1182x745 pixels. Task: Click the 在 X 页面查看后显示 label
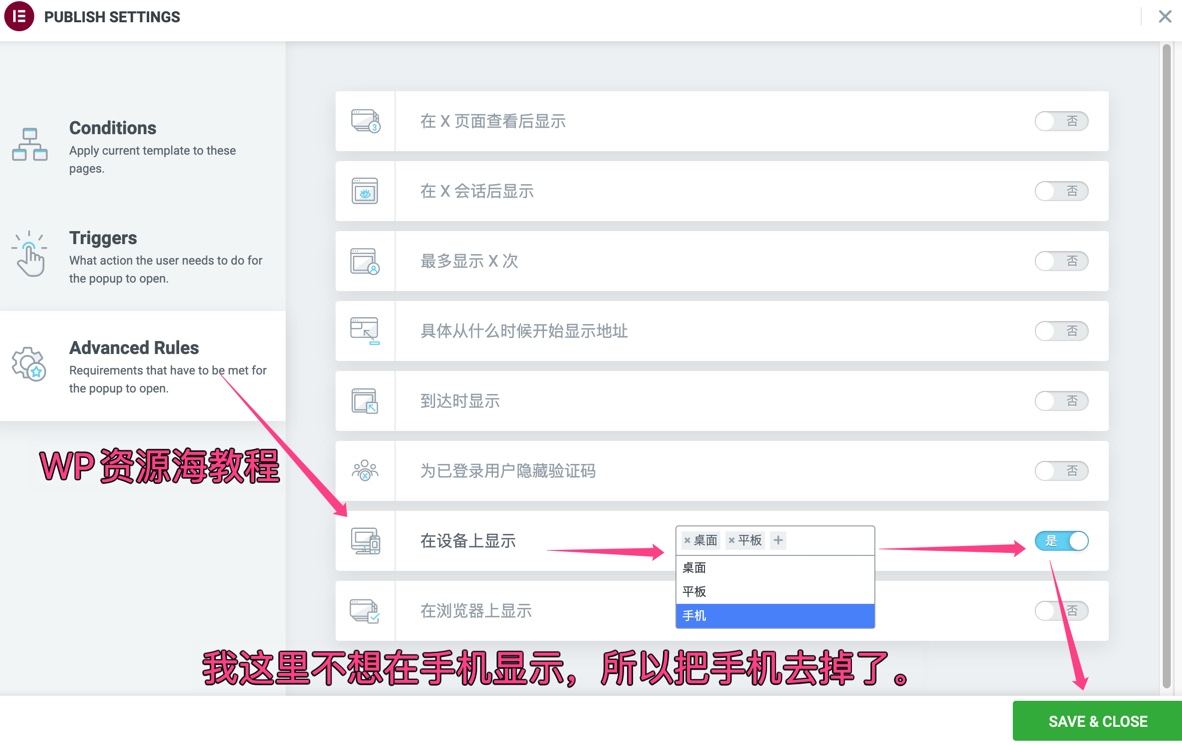click(493, 121)
